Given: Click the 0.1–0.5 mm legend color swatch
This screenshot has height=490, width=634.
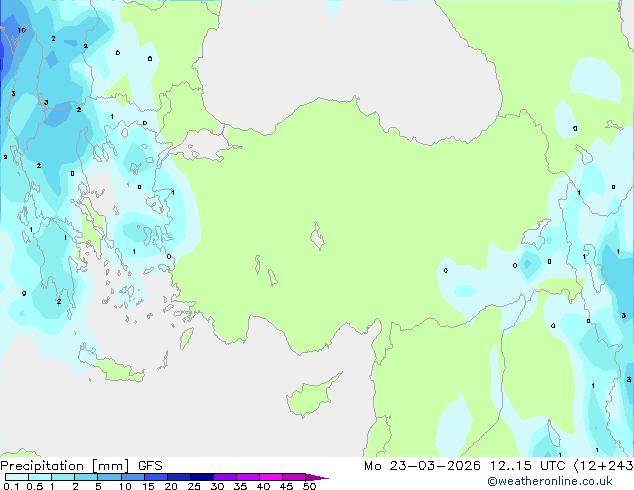Looking at the screenshot, I should pos(17,477).
